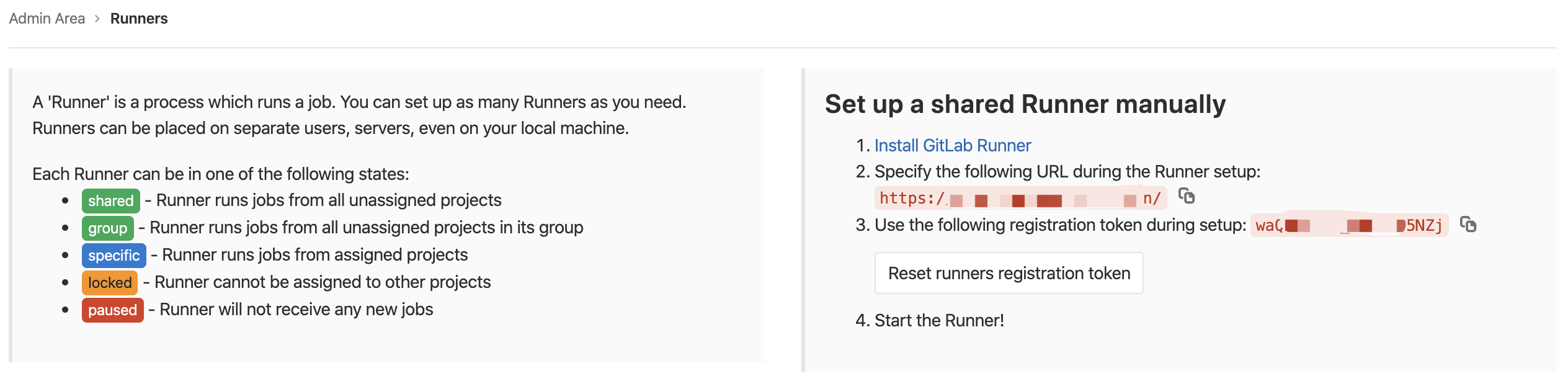Select the redacted https URL code text
Viewport: 1568px width, 376px height.
point(1020,199)
